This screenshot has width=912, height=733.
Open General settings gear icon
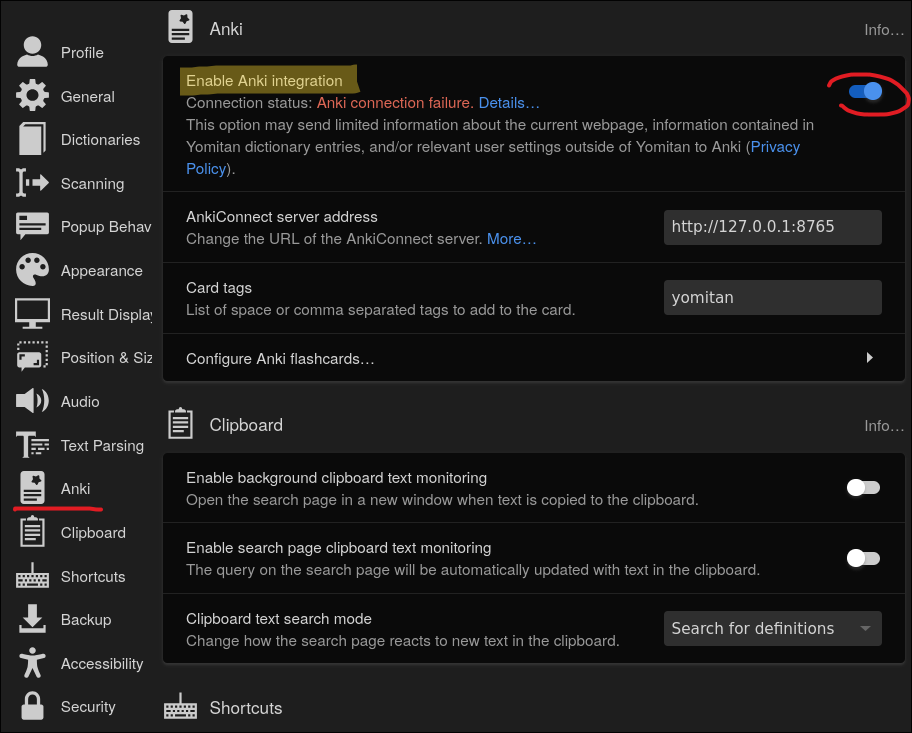pos(32,96)
